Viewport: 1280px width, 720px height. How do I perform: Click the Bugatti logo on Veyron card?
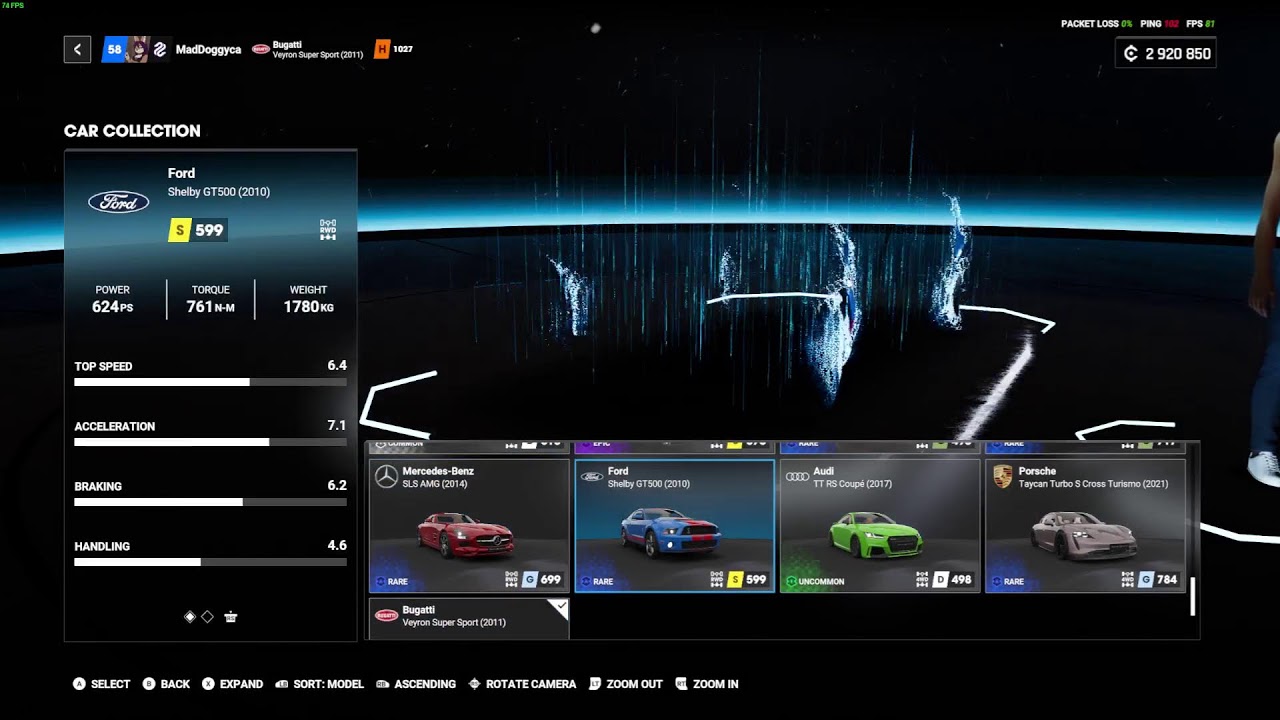(x=386, y=616)
